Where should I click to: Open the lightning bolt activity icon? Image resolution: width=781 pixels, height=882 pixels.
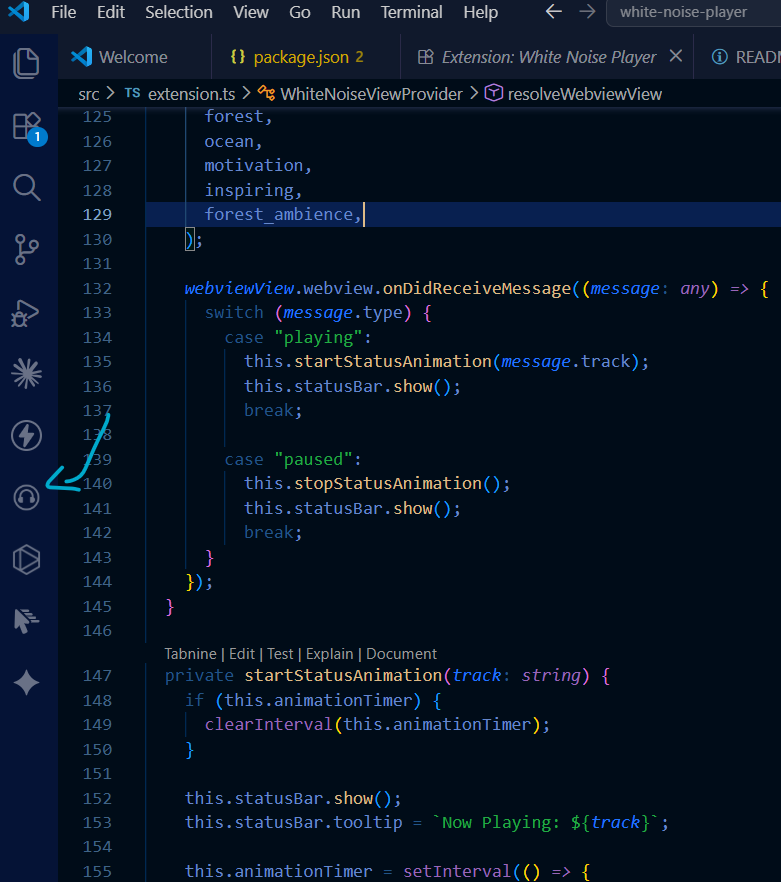pyautogui.click(x=26, y=435)
